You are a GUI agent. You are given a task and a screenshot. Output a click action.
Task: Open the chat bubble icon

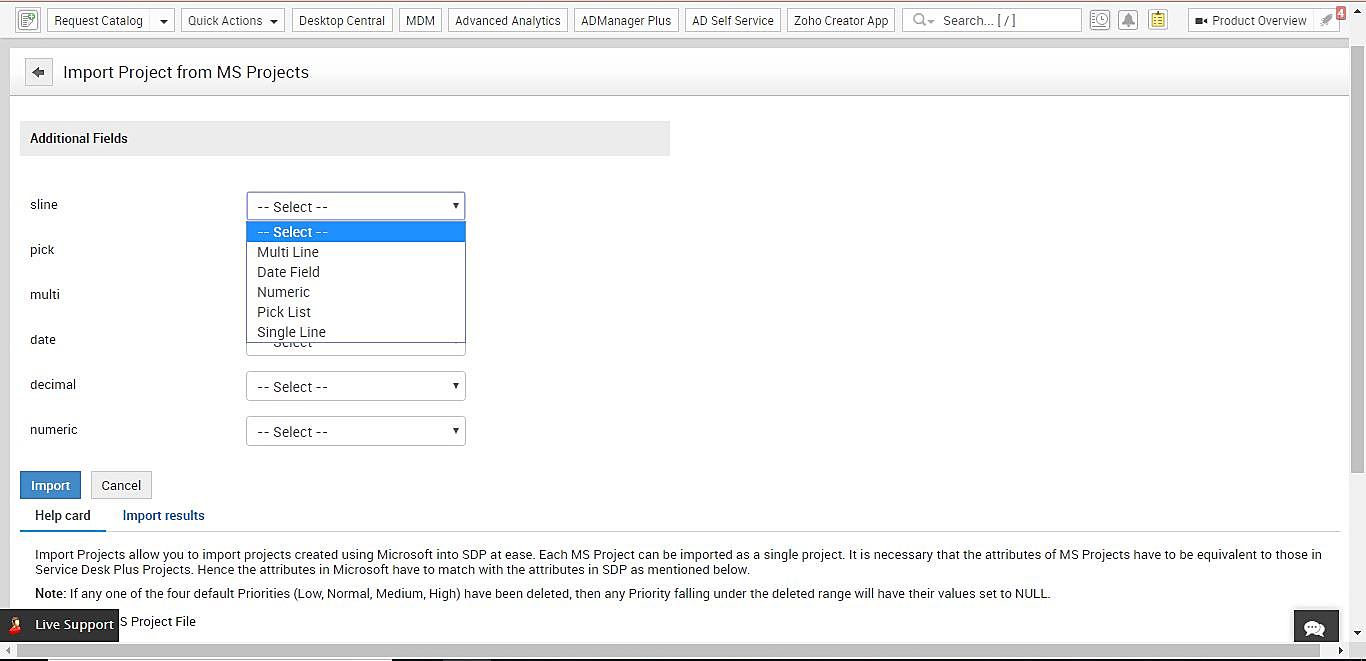[1315, 627]
